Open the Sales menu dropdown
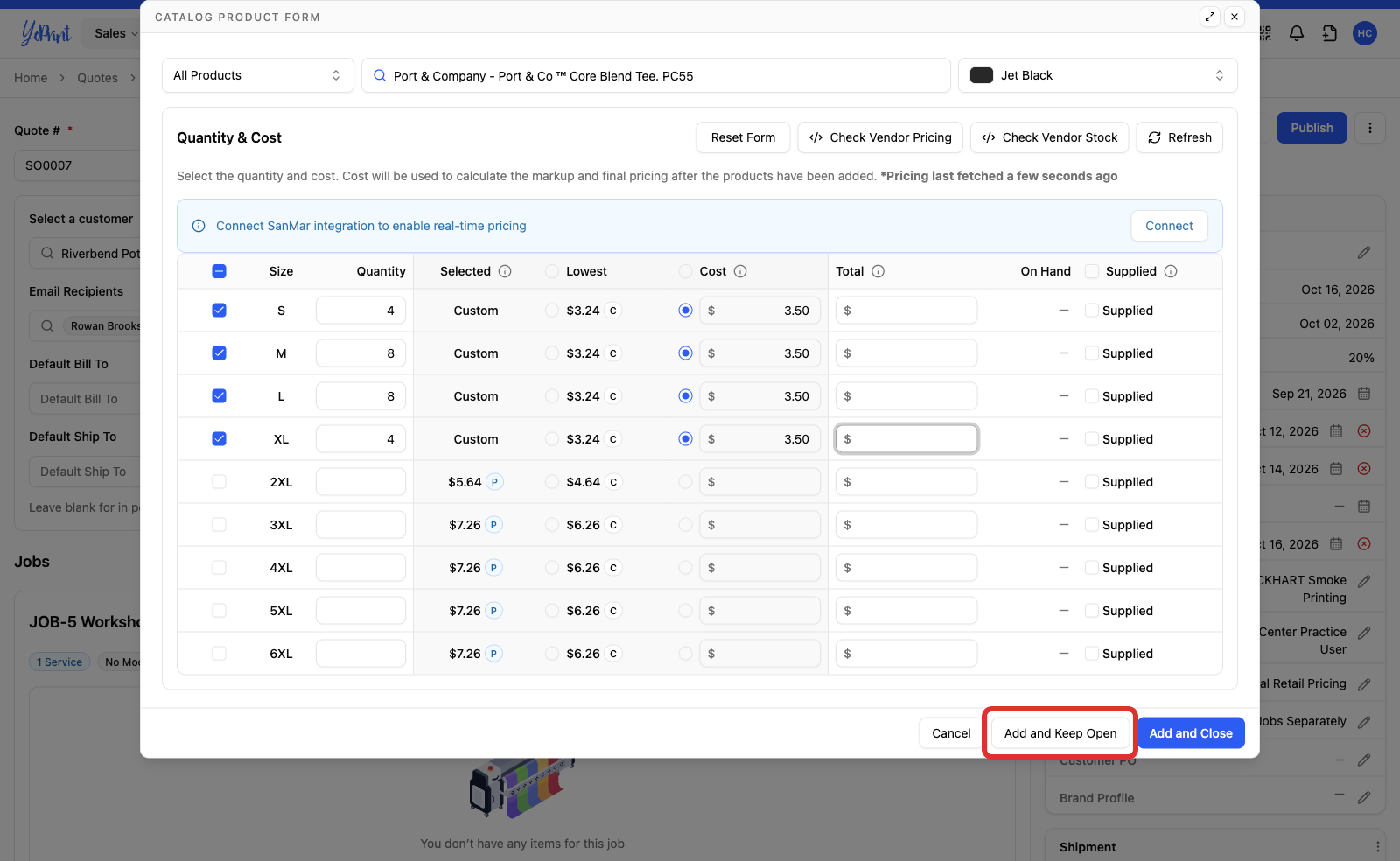The width and height of the screenshot is (1400, 861). 115,33
